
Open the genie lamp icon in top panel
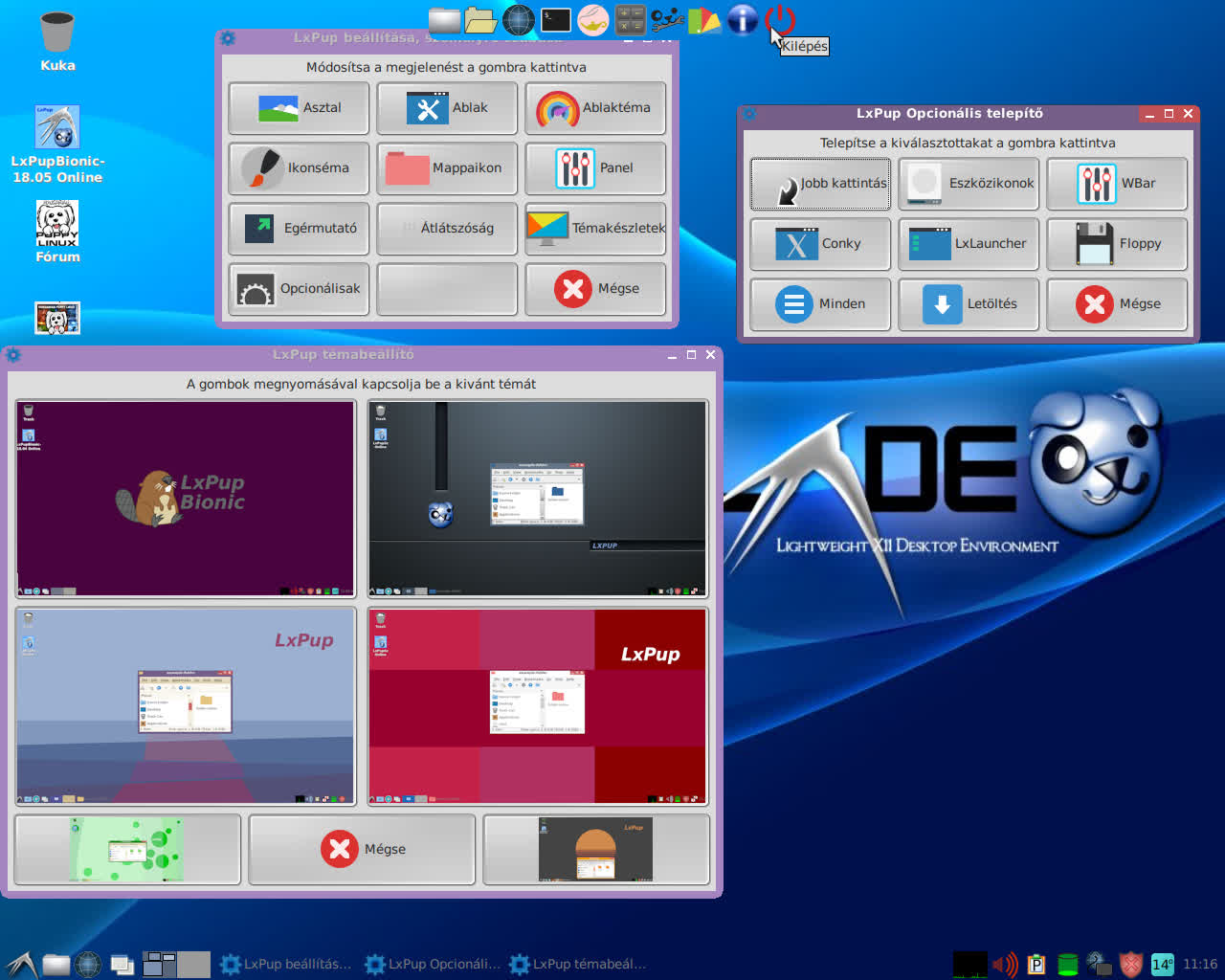click(593, 20)
